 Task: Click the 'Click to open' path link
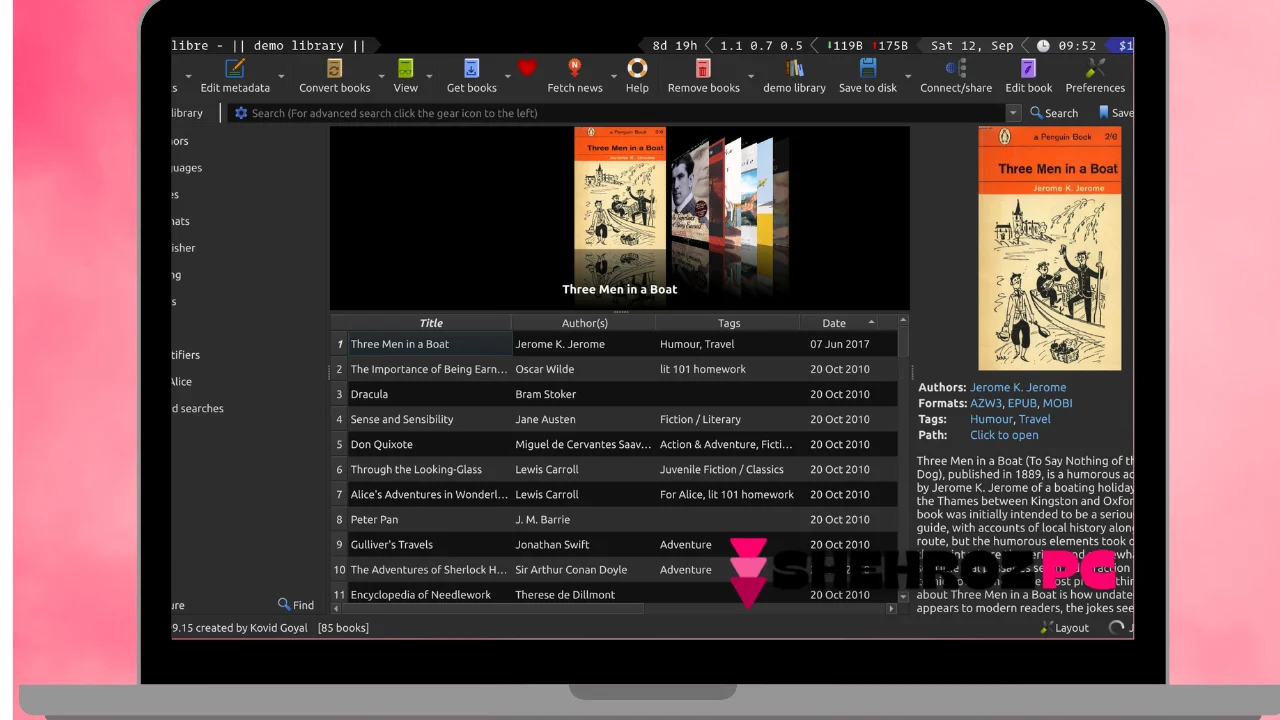(x=1004, y=435)
